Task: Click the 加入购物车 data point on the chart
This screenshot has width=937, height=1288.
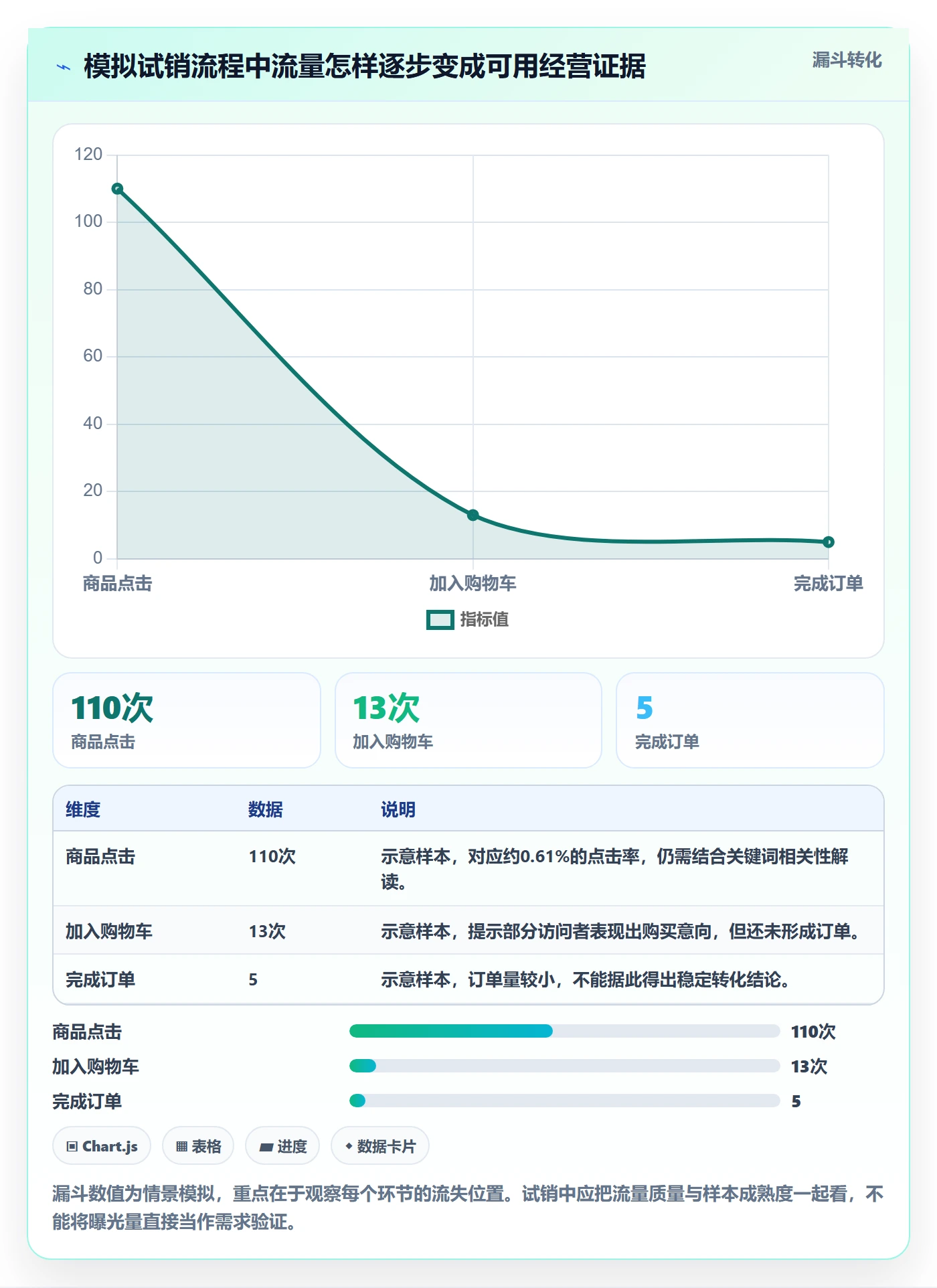Action: click(473, 515)
